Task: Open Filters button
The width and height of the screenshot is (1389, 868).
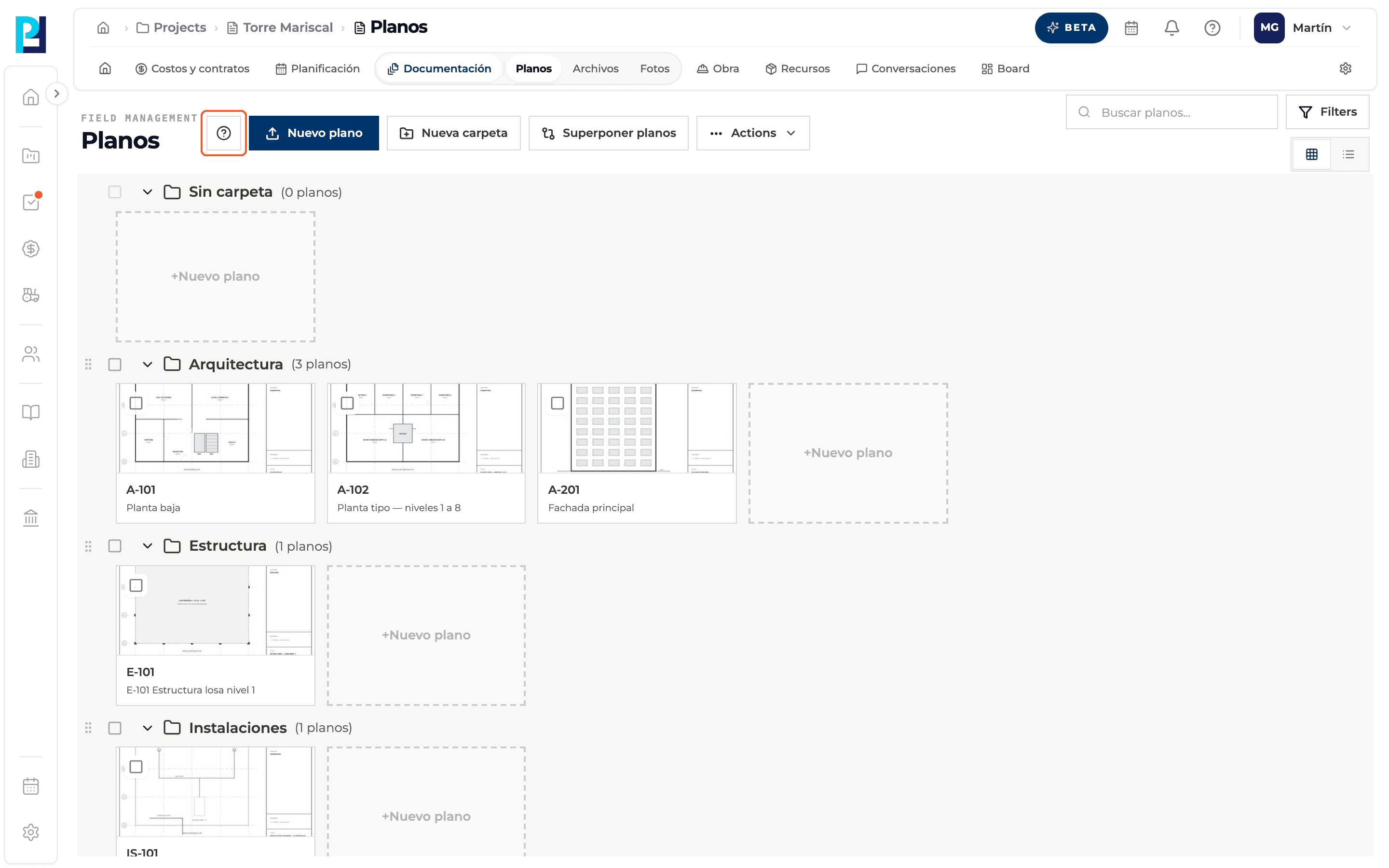Action: click(1327, 112)
